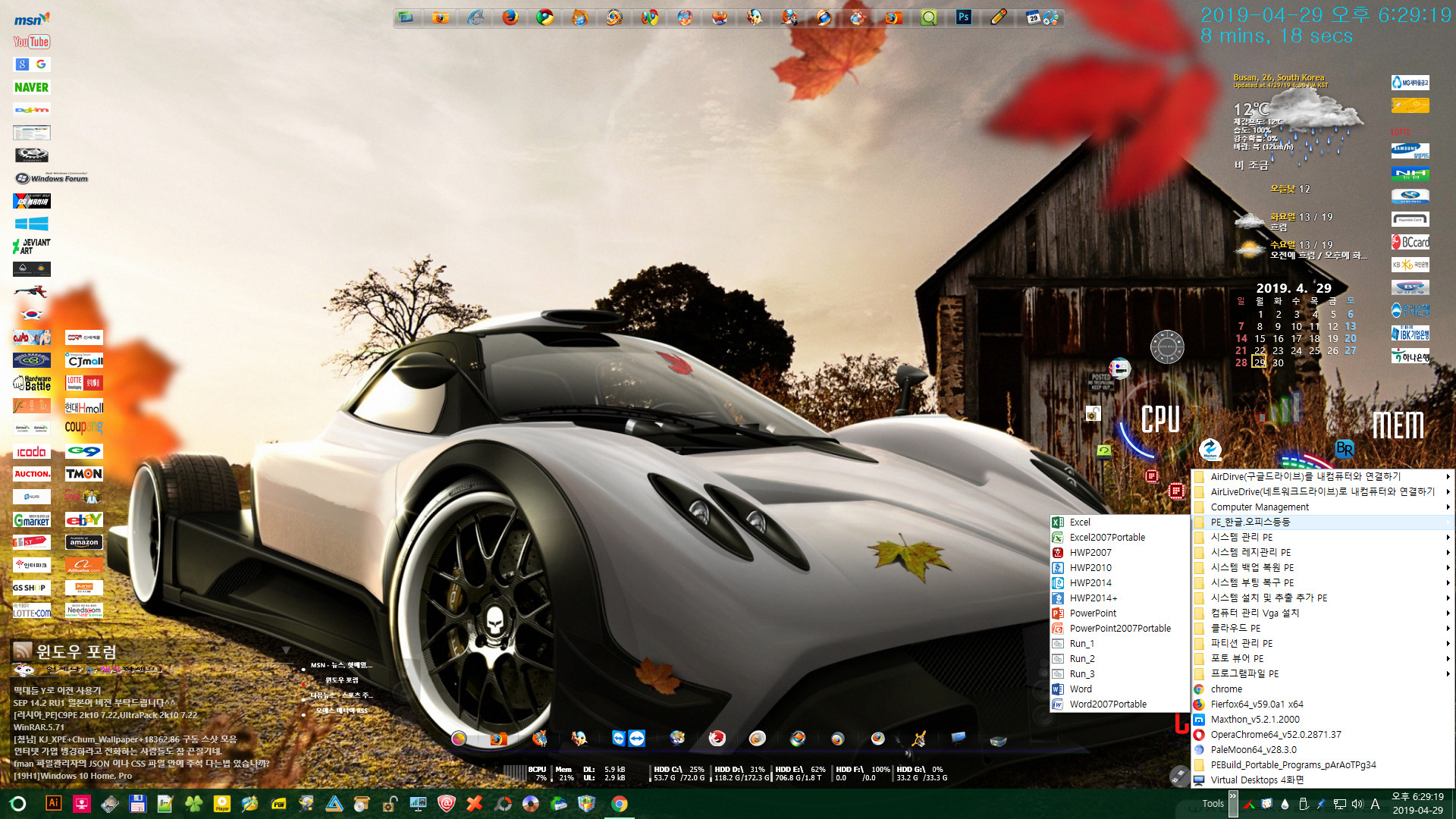1456x819 pixels.
Task: Open the YouTube desktop shortcut
Action: coord(32,42)
